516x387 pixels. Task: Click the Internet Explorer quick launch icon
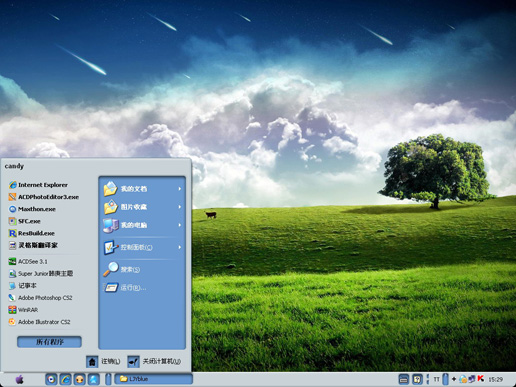(x=65, y=379)
